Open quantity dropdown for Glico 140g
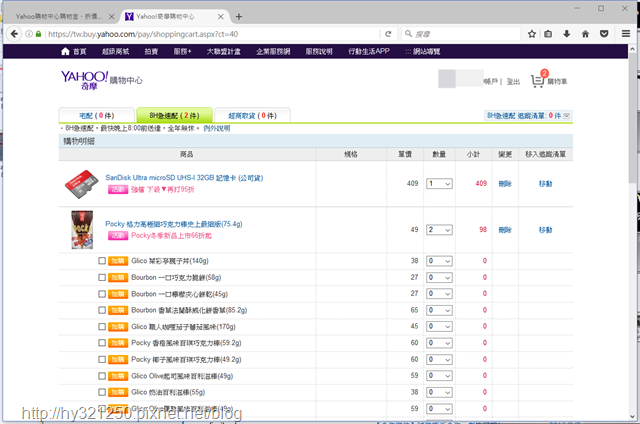640x424 pixels. coord(439,261)
